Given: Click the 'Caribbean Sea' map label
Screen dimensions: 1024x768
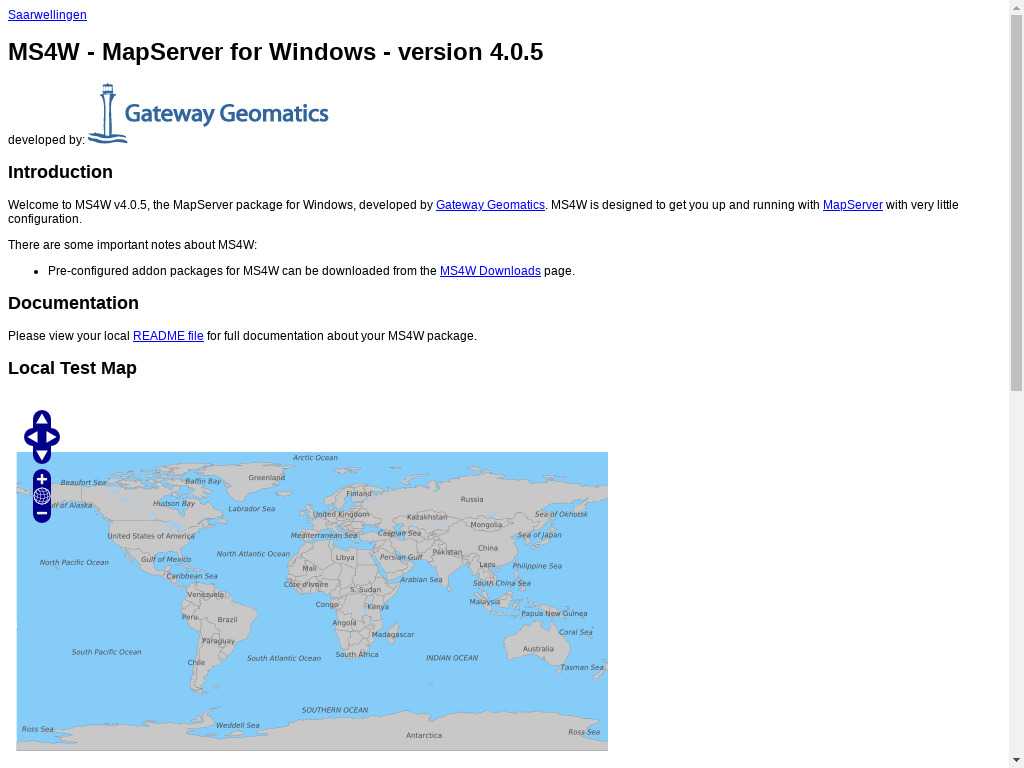Looking at the screenshot, I should pos(192,577).
